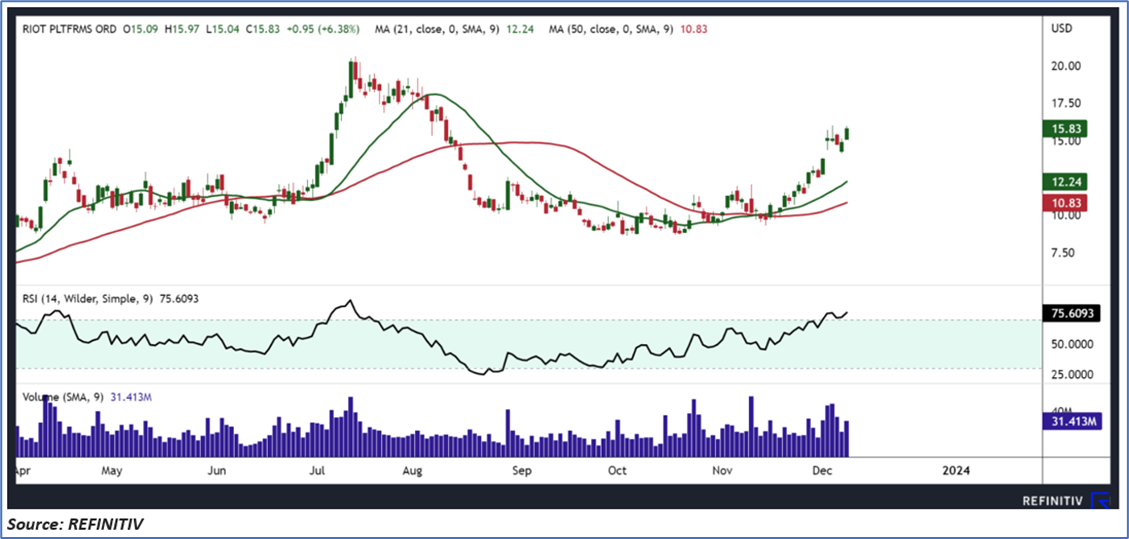Click the Source: REFINITIV caption text

82,523
